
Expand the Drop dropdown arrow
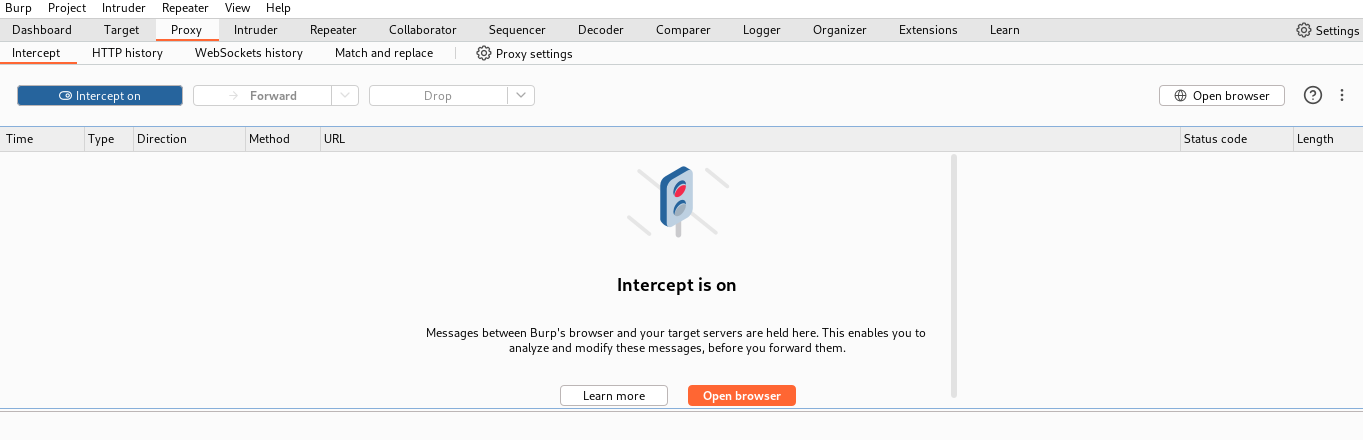[521, 96]
